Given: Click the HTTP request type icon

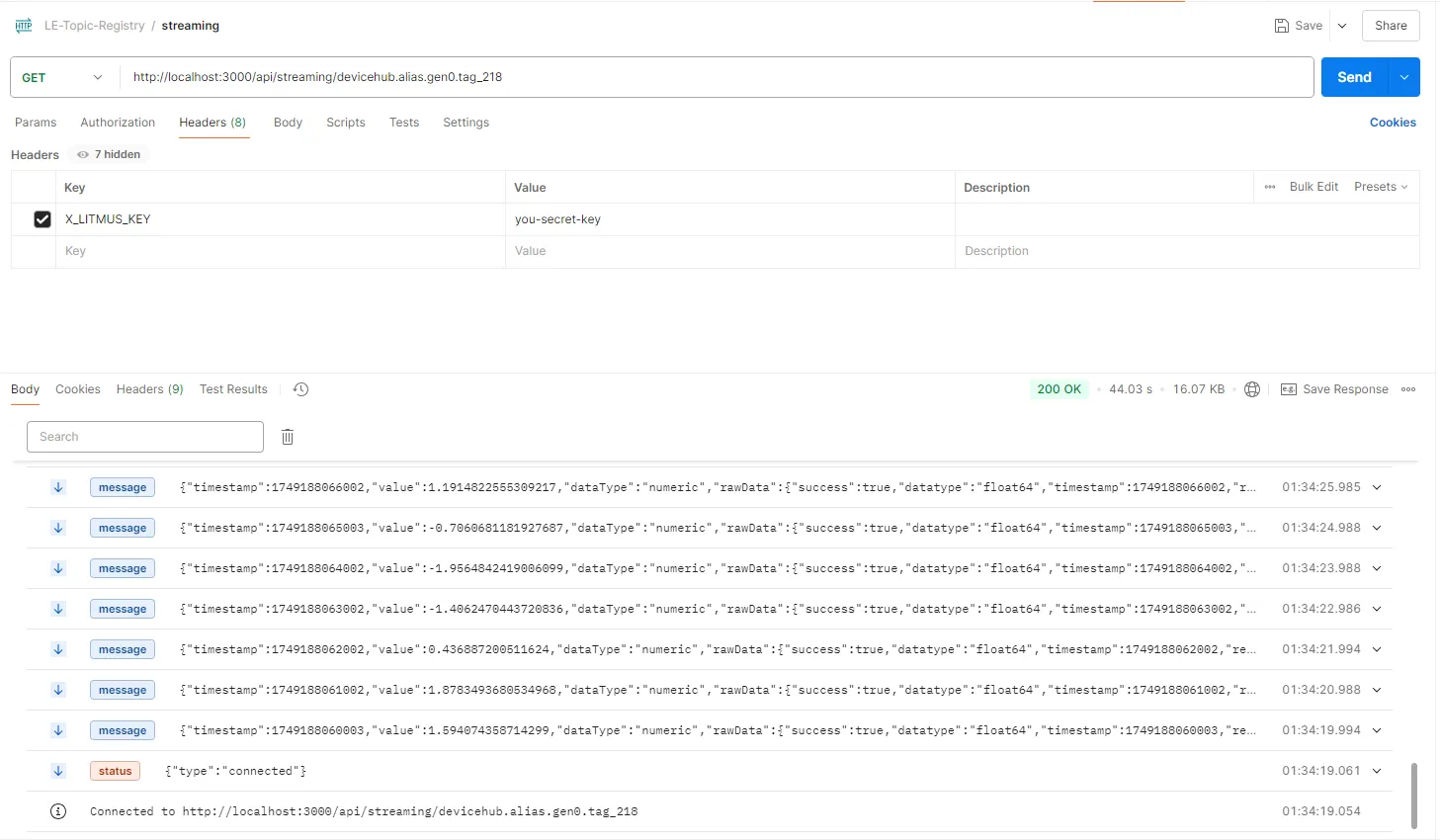Looking at the screenshot, I should 24,26.
